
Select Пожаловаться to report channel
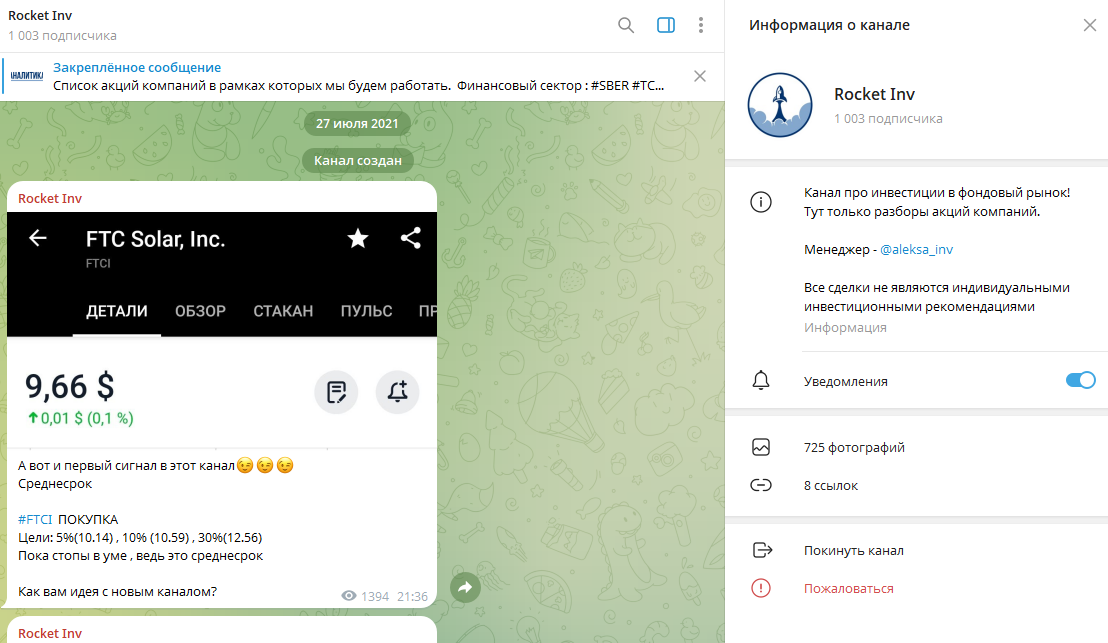(x=849, y=589)
